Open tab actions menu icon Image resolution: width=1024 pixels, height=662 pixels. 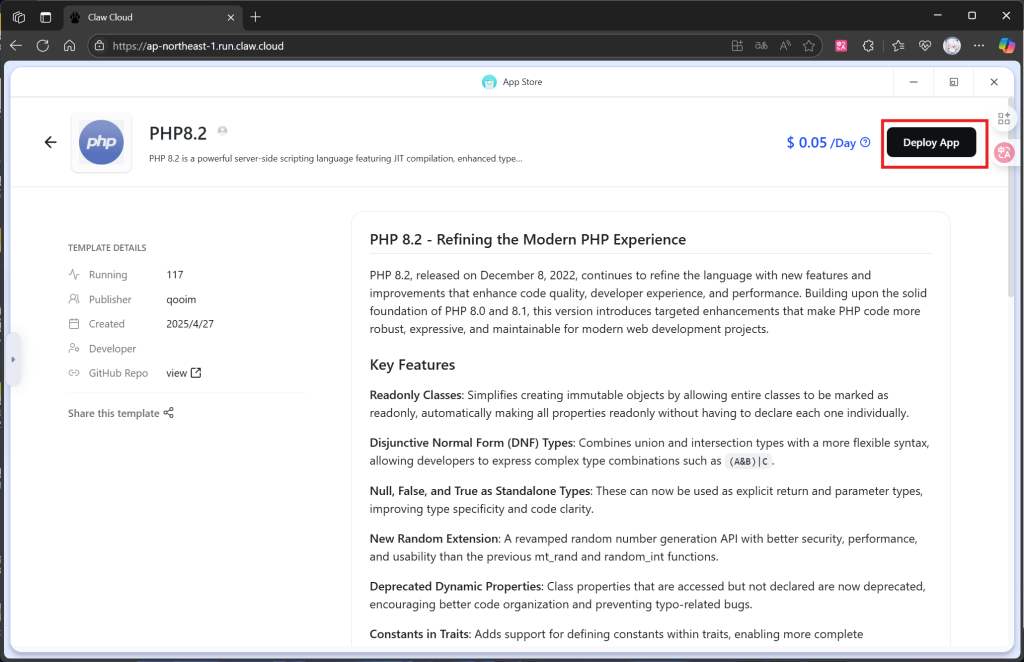click(x=45, y=17)
